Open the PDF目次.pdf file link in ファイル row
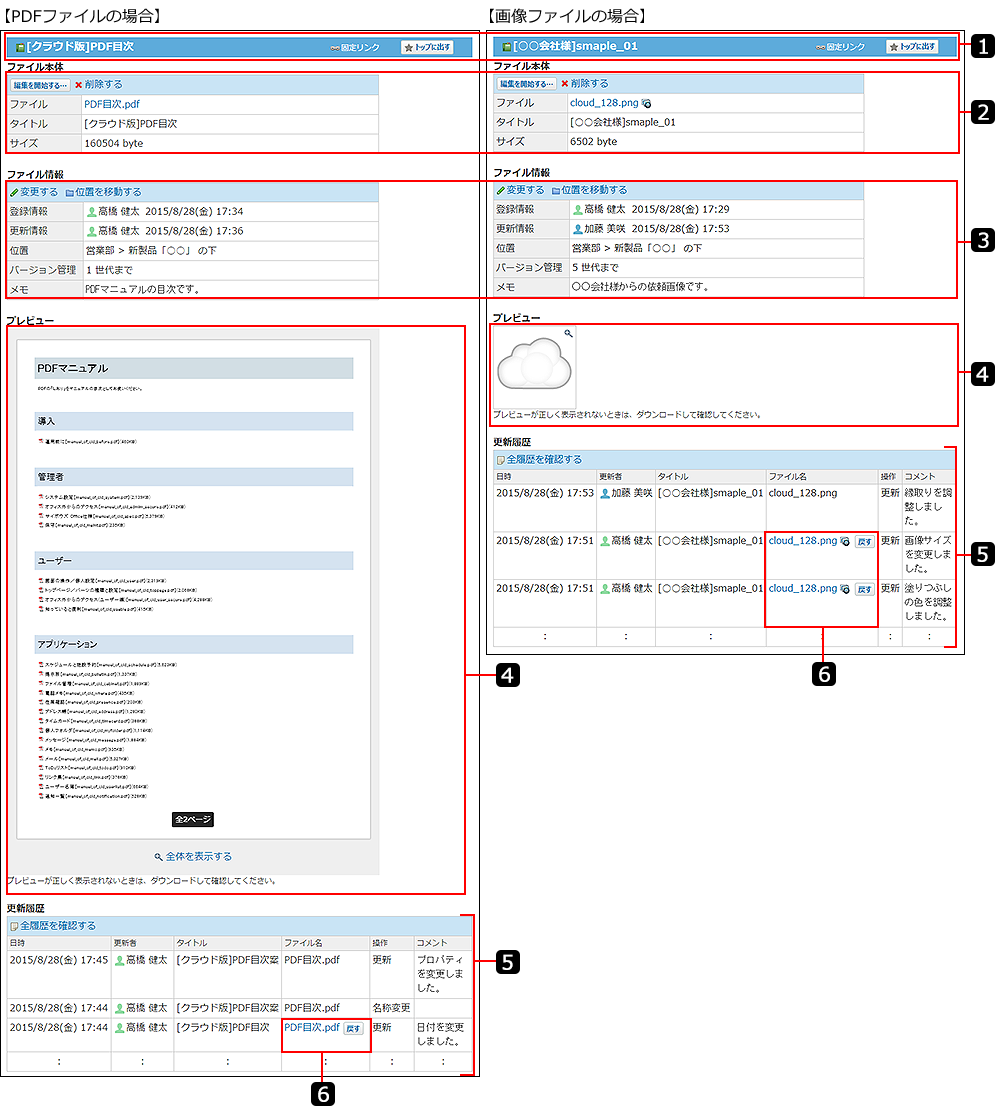Image resolution: width=1000 pixels, height=1106 pixels. point(111,104)
